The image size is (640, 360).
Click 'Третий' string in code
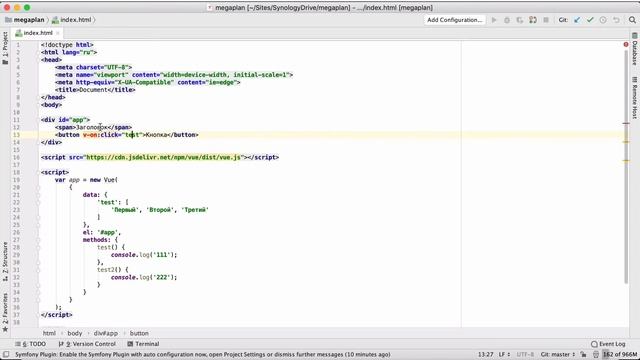click(195, 210)
